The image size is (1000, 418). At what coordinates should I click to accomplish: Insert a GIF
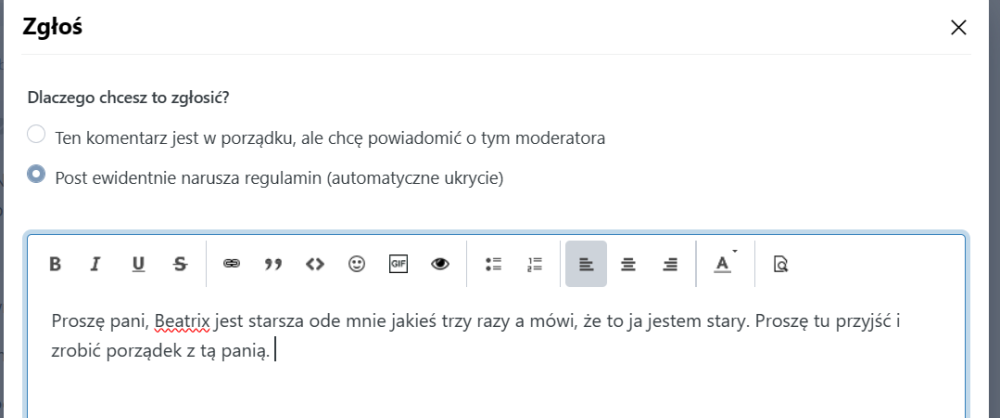[x=398, y=264]
